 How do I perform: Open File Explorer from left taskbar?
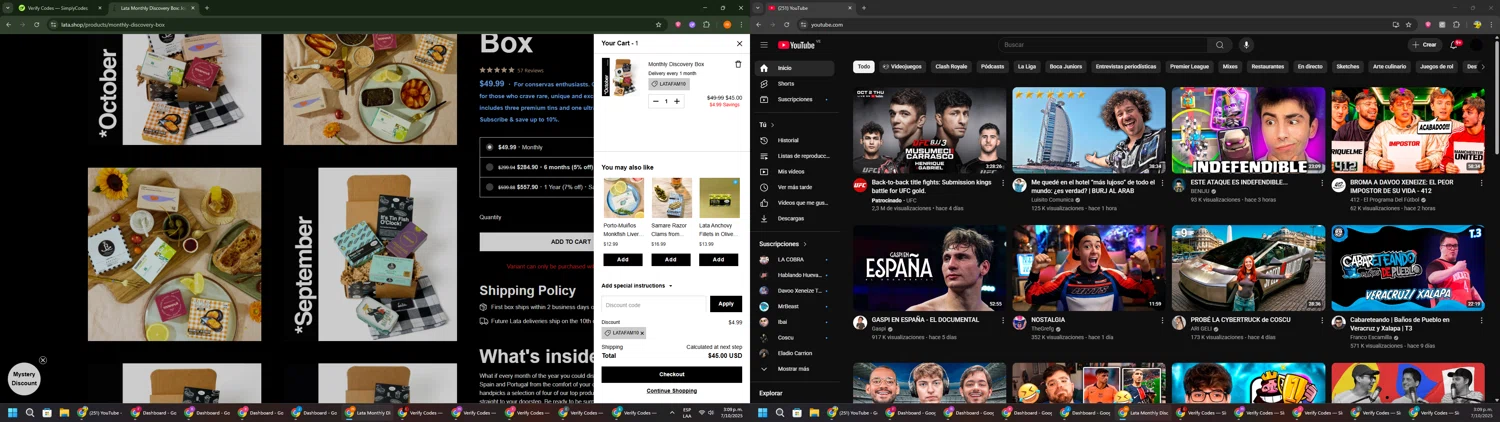(64, 412)
